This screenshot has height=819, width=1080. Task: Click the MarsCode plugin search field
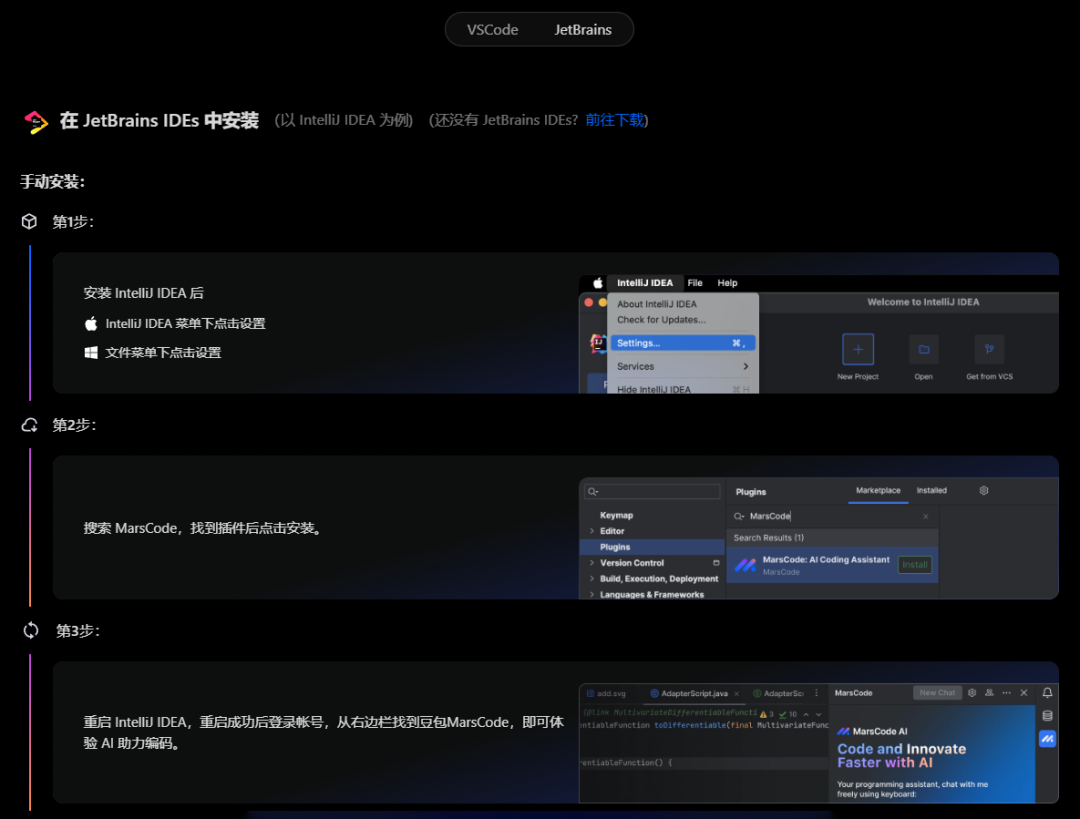[832, 516]
